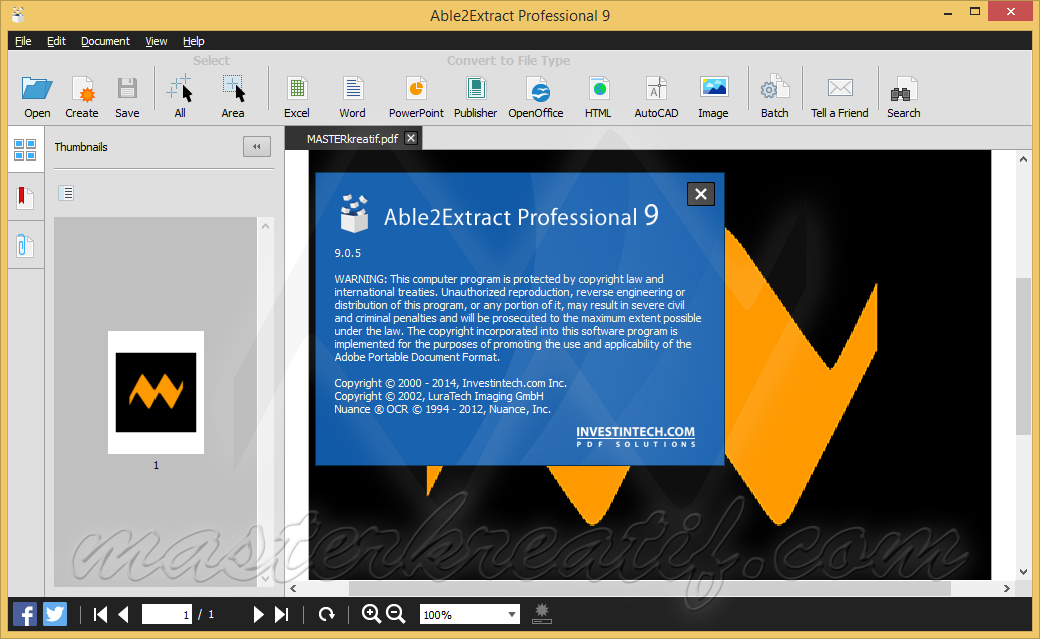Open the Edit menu
1040x639 pixels.
click(56, 41)
